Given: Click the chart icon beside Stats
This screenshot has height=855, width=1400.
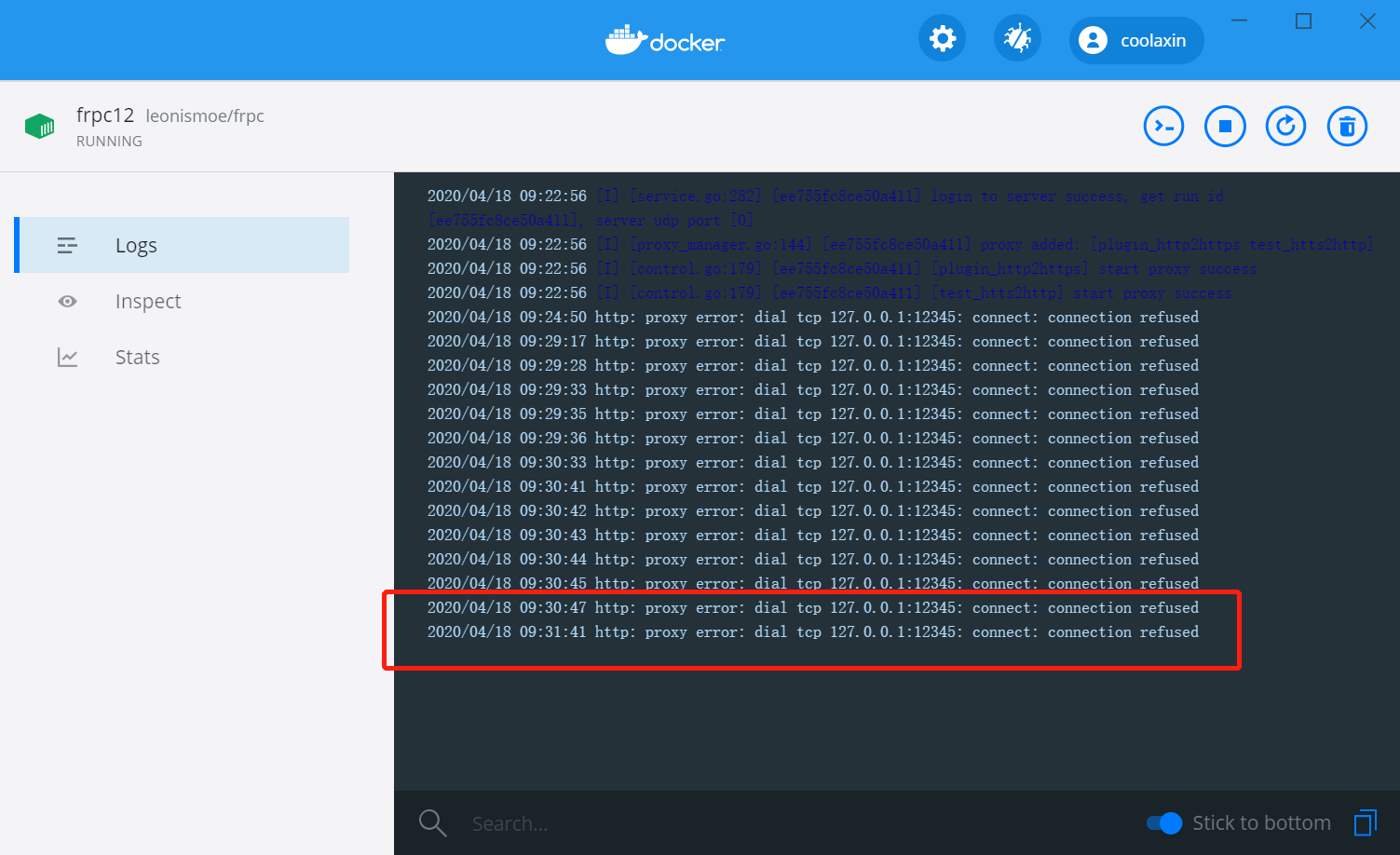Looking at the screenshot, I should pos(67,357).
